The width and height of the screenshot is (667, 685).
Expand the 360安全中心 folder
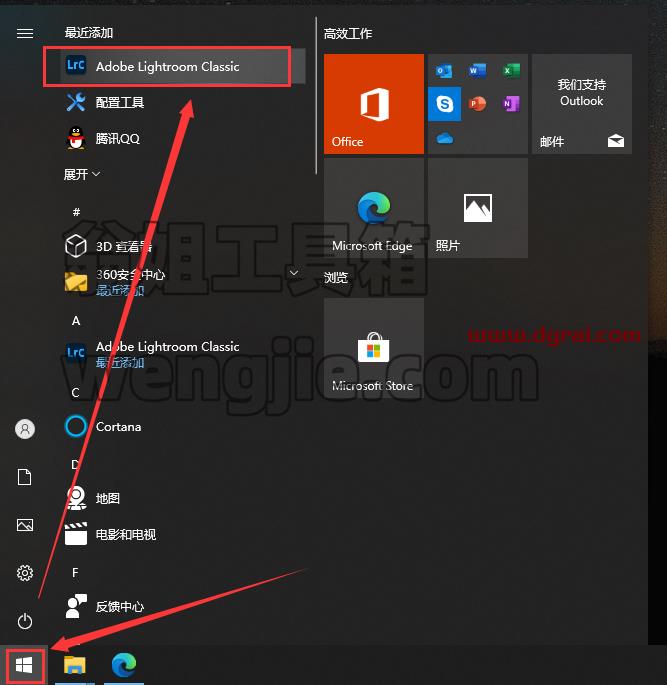(294, 273)
